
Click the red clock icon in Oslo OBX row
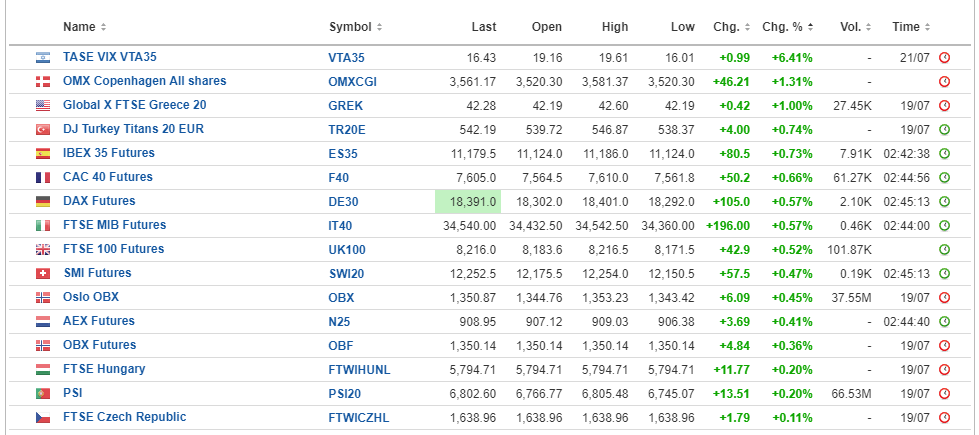[x=944, y=298]
